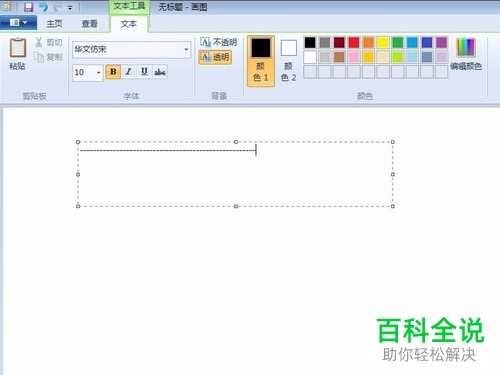Pick the dark red color swatch

pyautogui.click(x=339, y=43)
